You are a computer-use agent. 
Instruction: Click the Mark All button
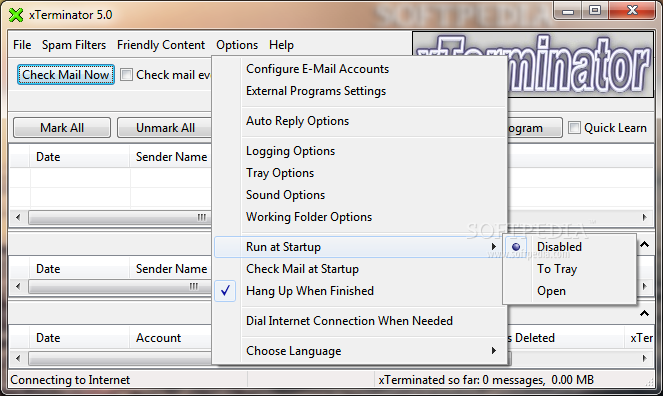pos(62,128)
